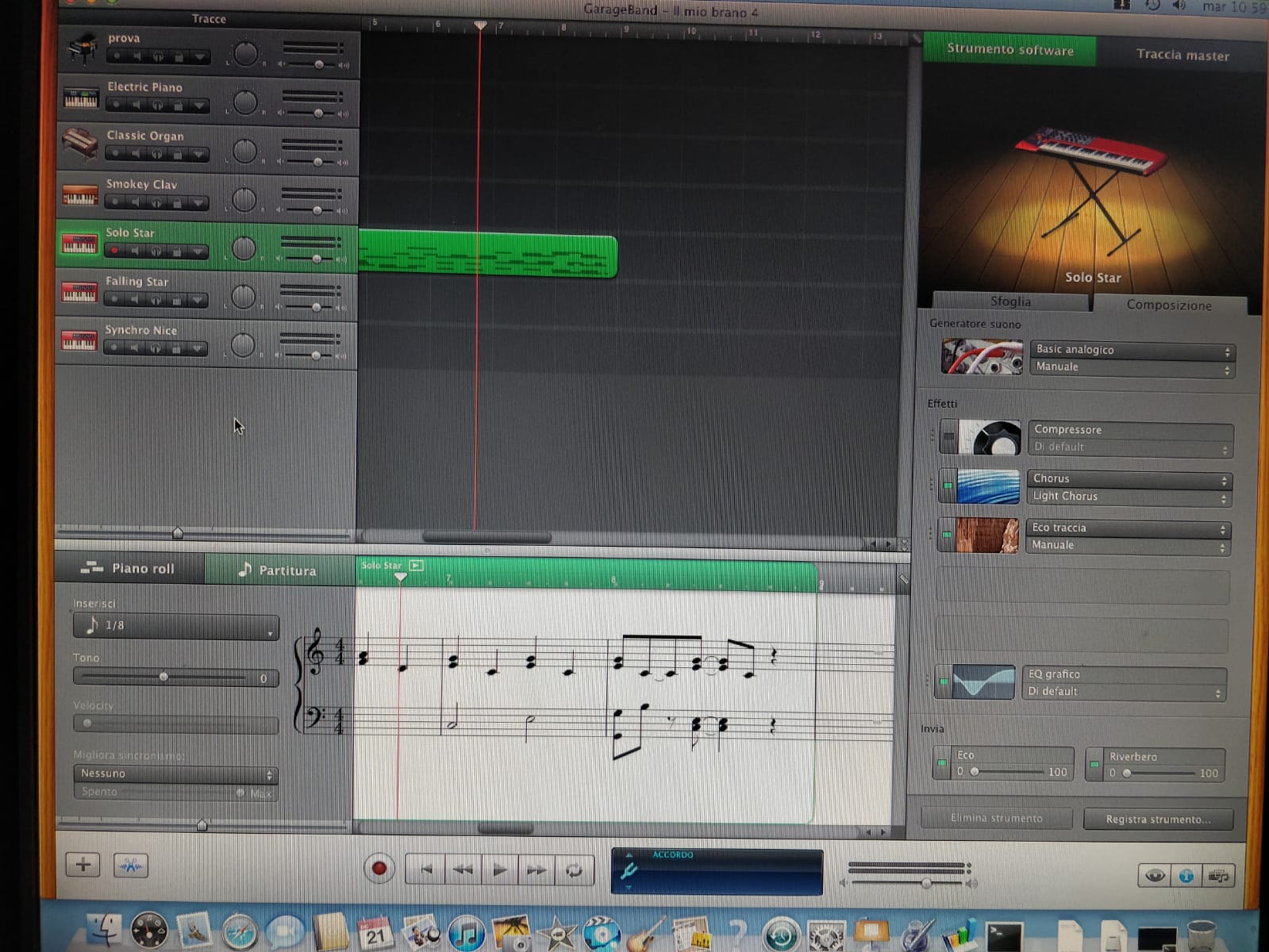1269x952 pixels.
Task: Open the Manuale preset dropdown under Basic analogico
Action: click(1132, 367)
